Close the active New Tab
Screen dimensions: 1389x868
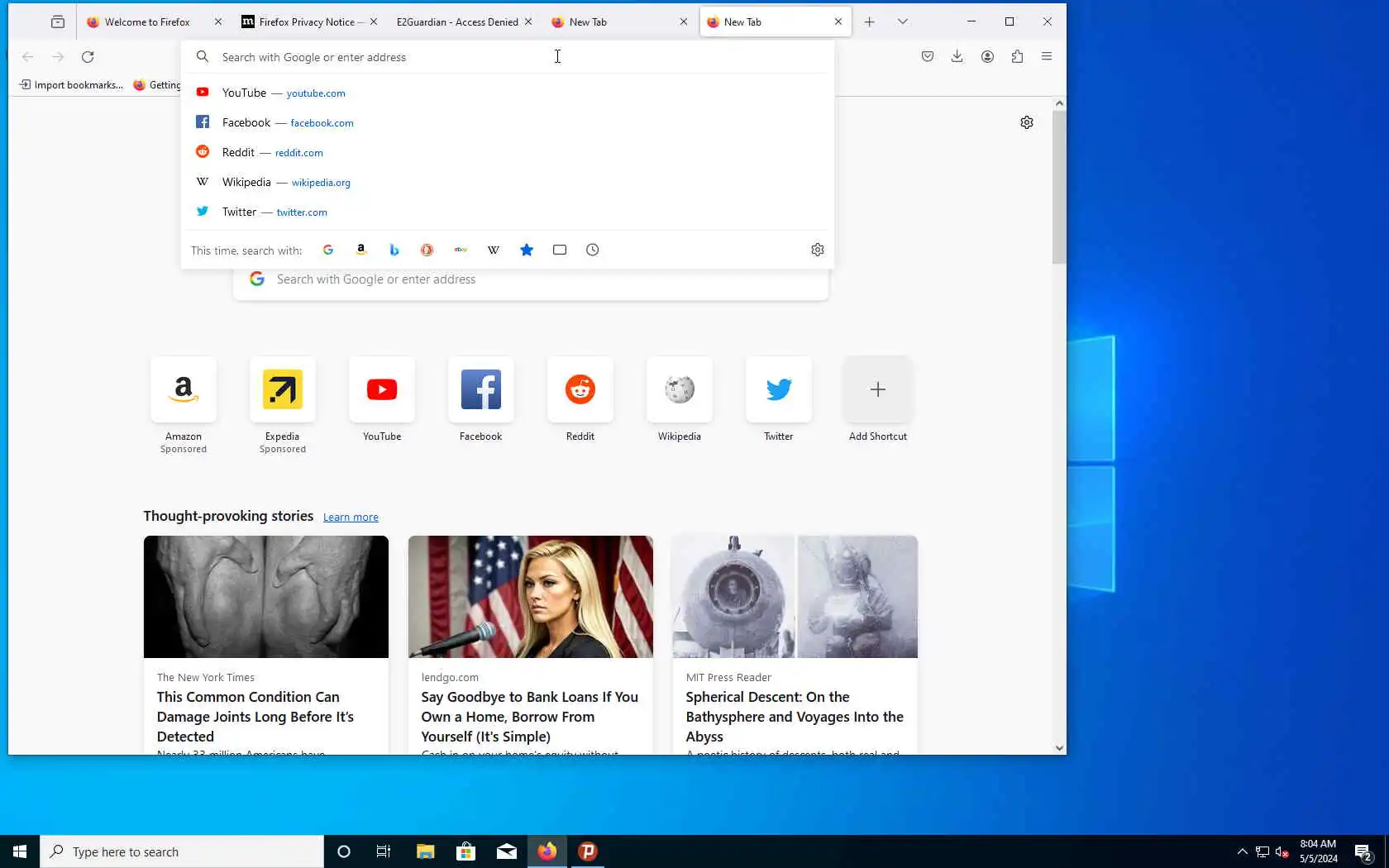[838, 22]
